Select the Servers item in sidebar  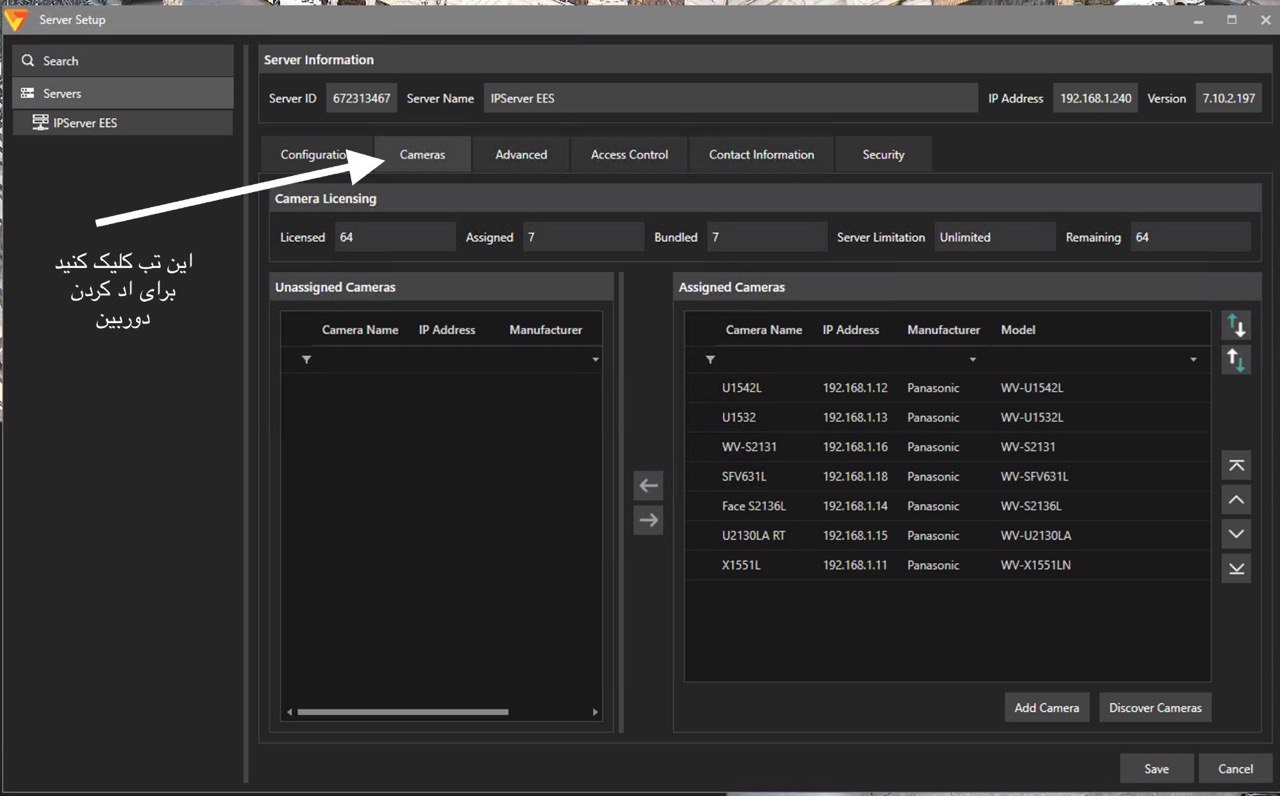[x=124, y=93]
